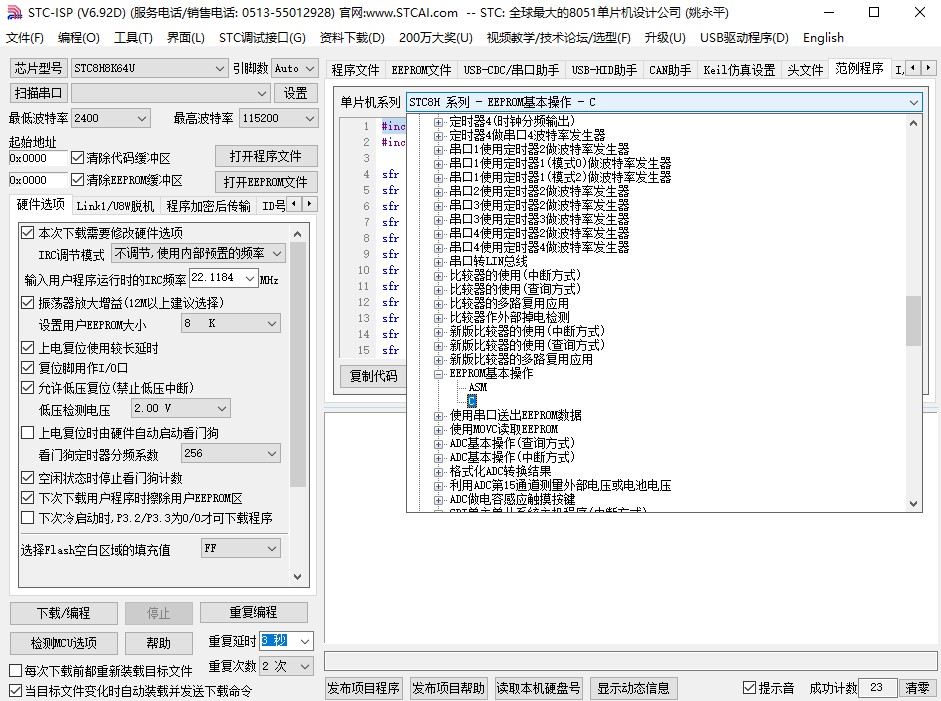Open the serial port selection dropdown
Image resolution: width=941 pixels, height=701 pixels.
click(x=262, y=94)
